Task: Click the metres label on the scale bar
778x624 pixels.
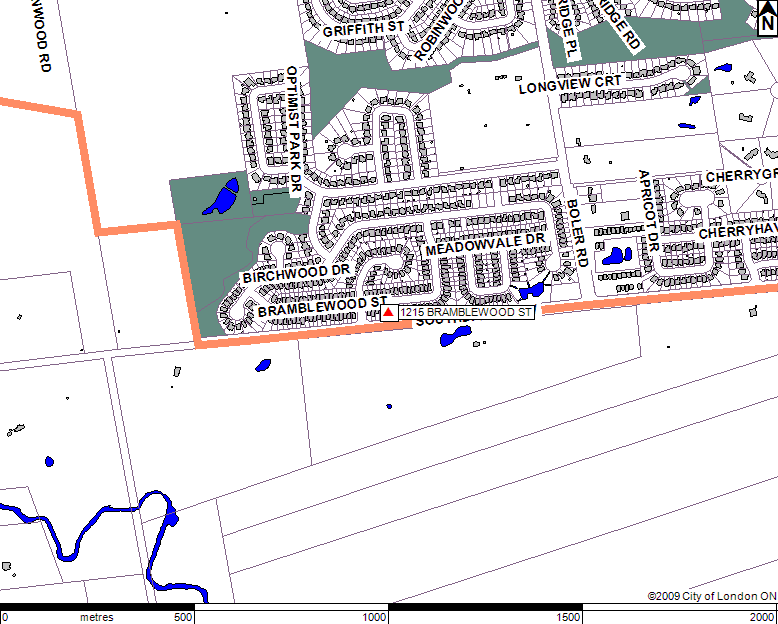Action: pos(96,617)
